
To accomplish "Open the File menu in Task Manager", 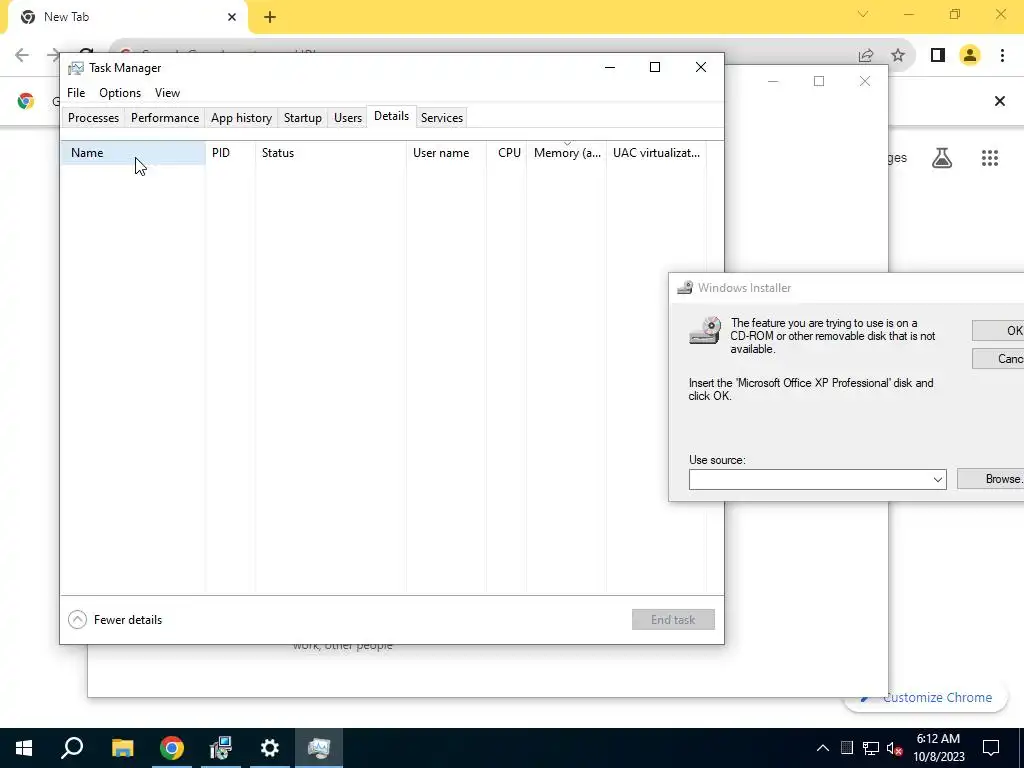I will pyautogui.click(x=76, y=93).
